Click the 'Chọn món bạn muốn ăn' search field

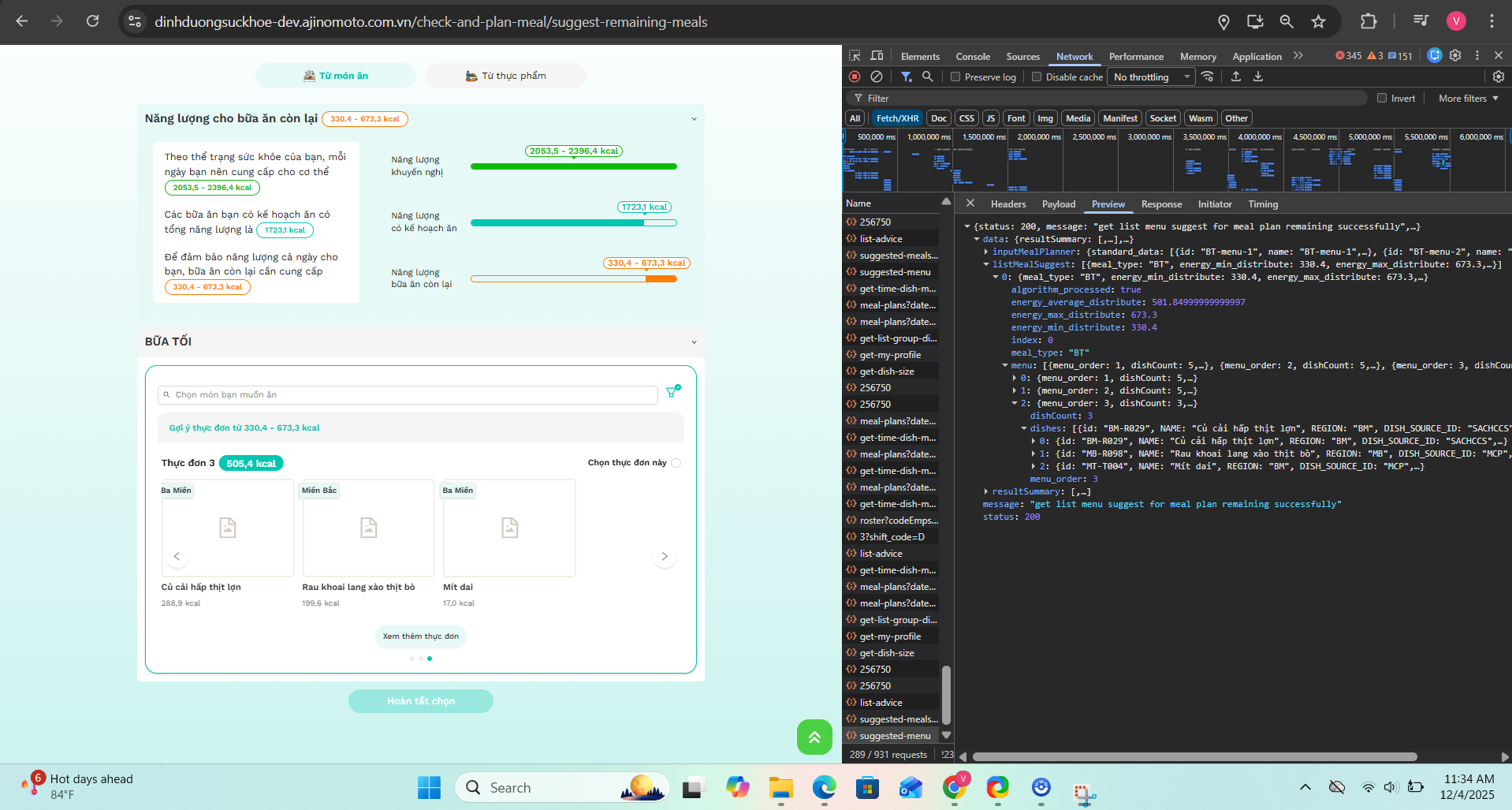click(x=408, y=395)
